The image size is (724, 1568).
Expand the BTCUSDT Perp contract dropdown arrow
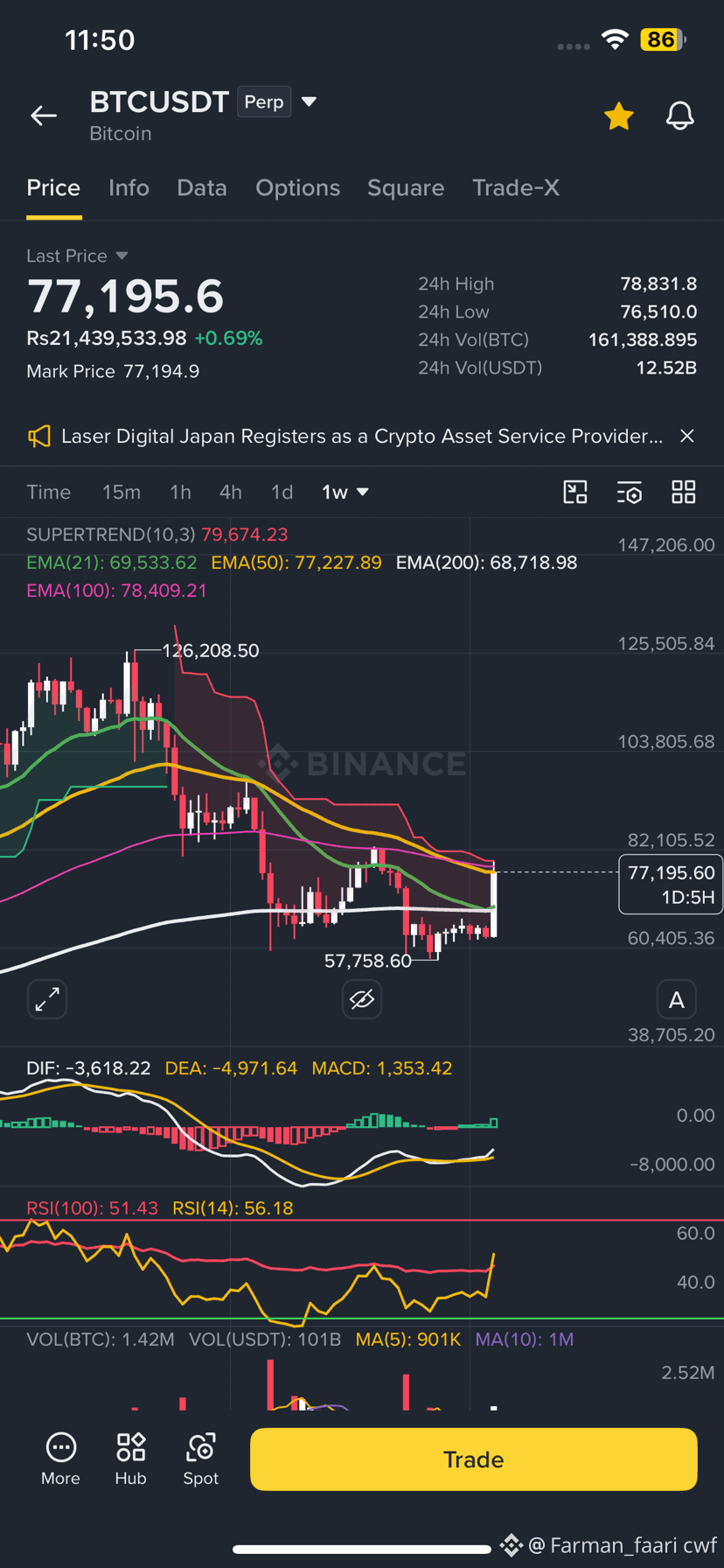click(309, 101)
